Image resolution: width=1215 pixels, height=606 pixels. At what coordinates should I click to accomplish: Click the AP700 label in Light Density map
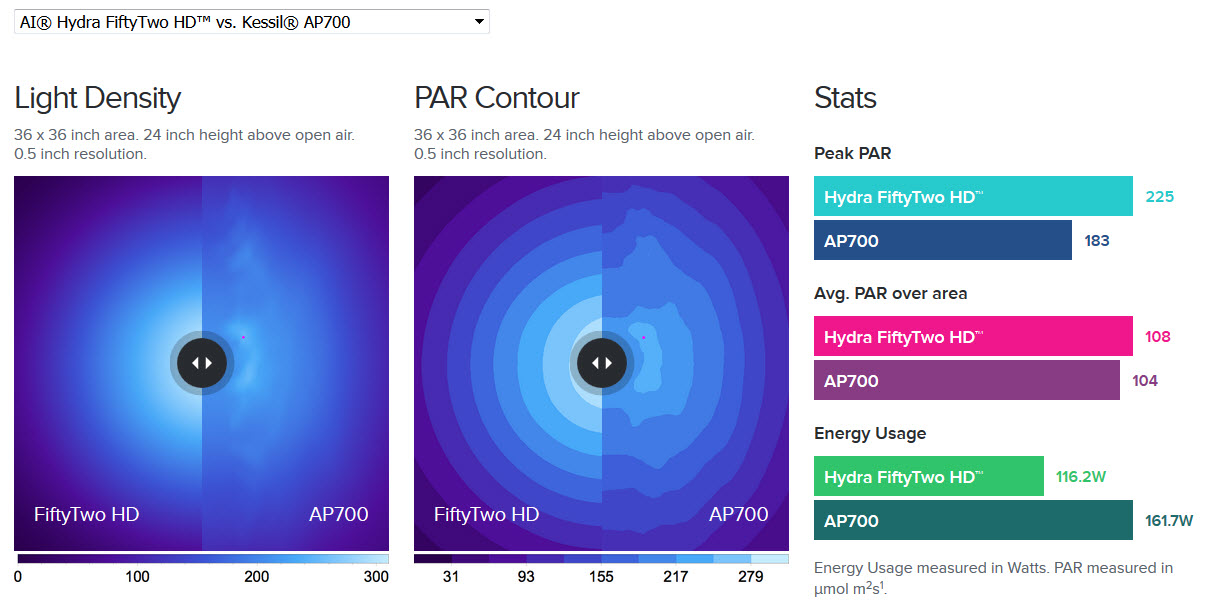coord(338,515)
